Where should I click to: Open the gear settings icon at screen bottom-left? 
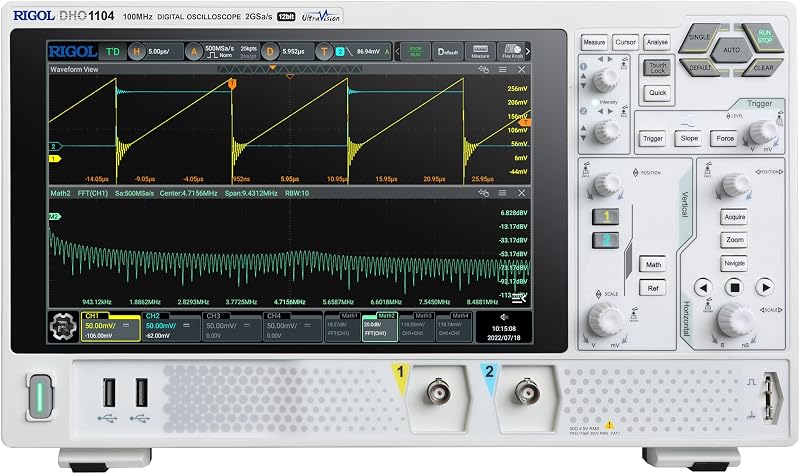(63, 326)
